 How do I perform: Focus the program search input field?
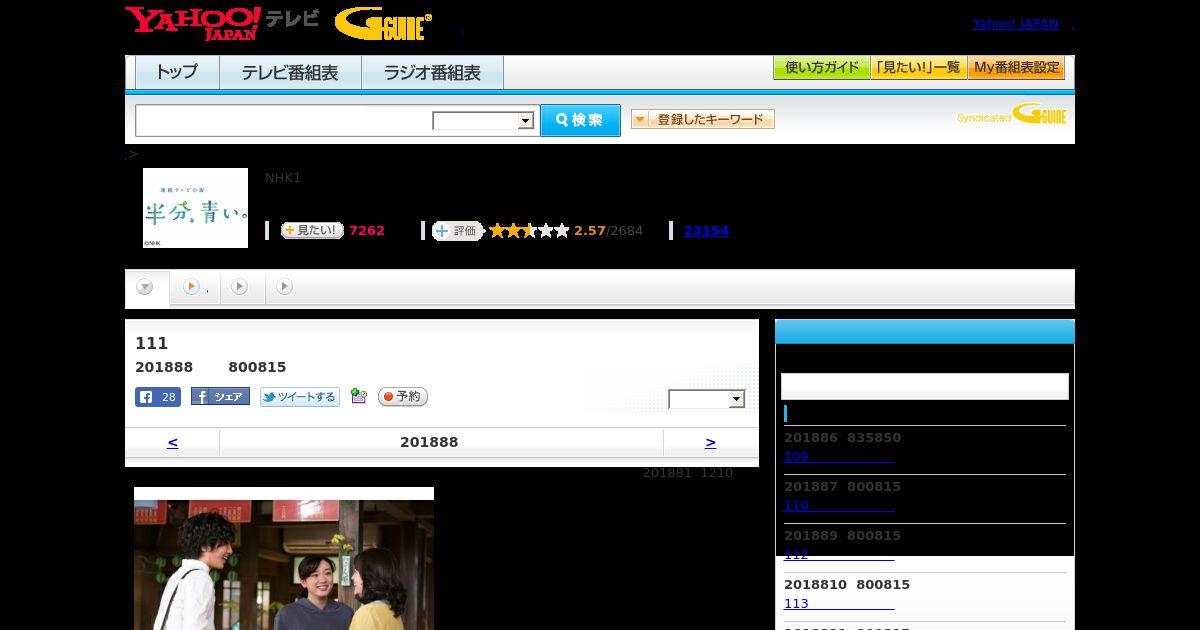tap(284, 120)
